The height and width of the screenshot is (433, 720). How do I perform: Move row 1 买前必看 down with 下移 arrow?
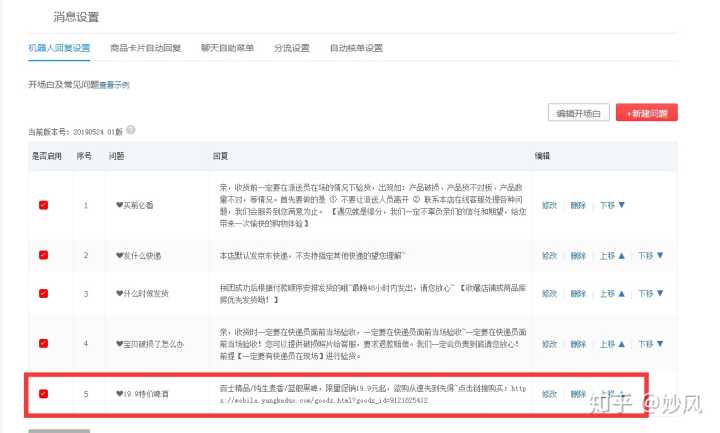612,205
